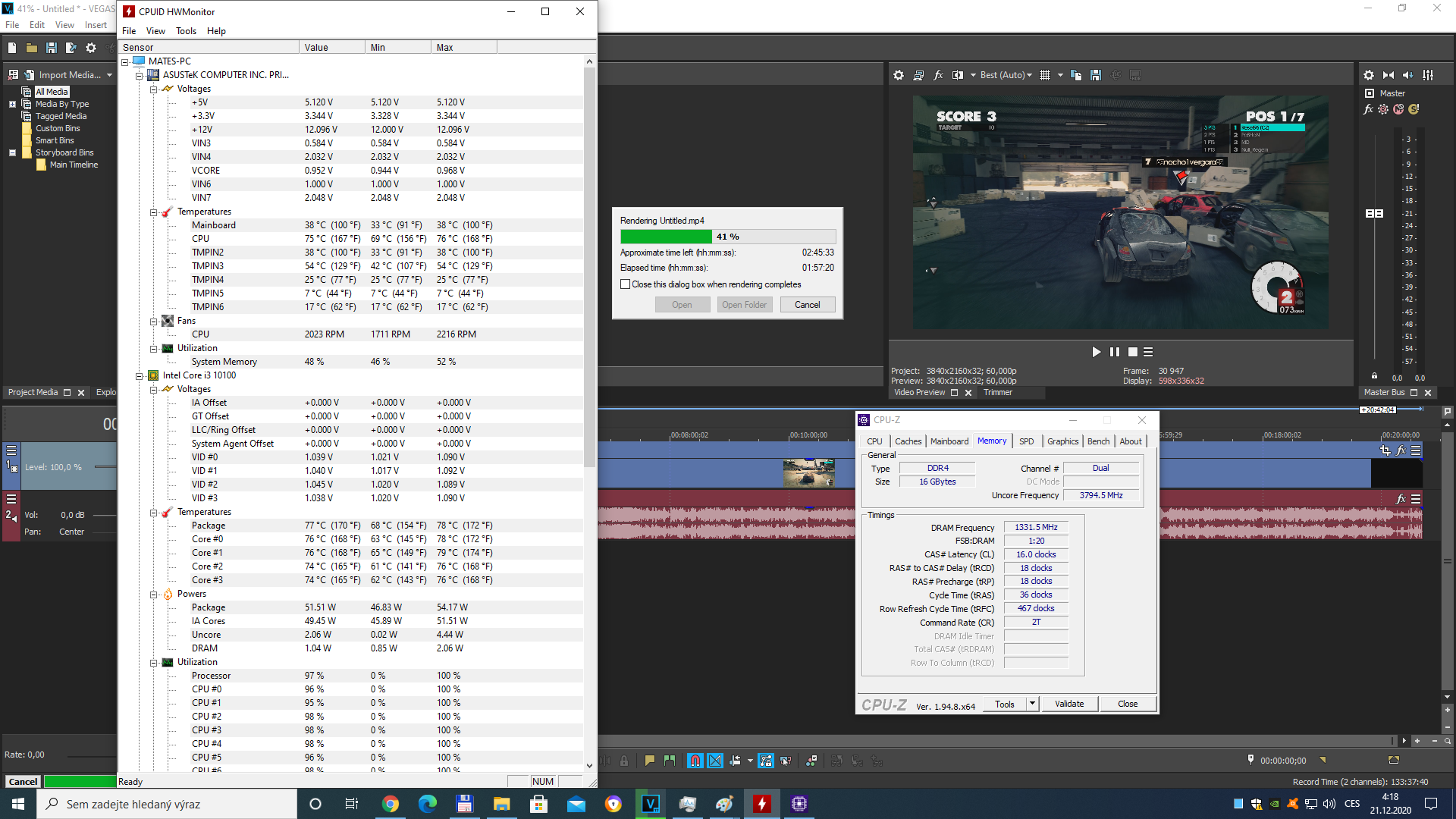Toggle automatic crossfades button in timeline toolbar

715,761
